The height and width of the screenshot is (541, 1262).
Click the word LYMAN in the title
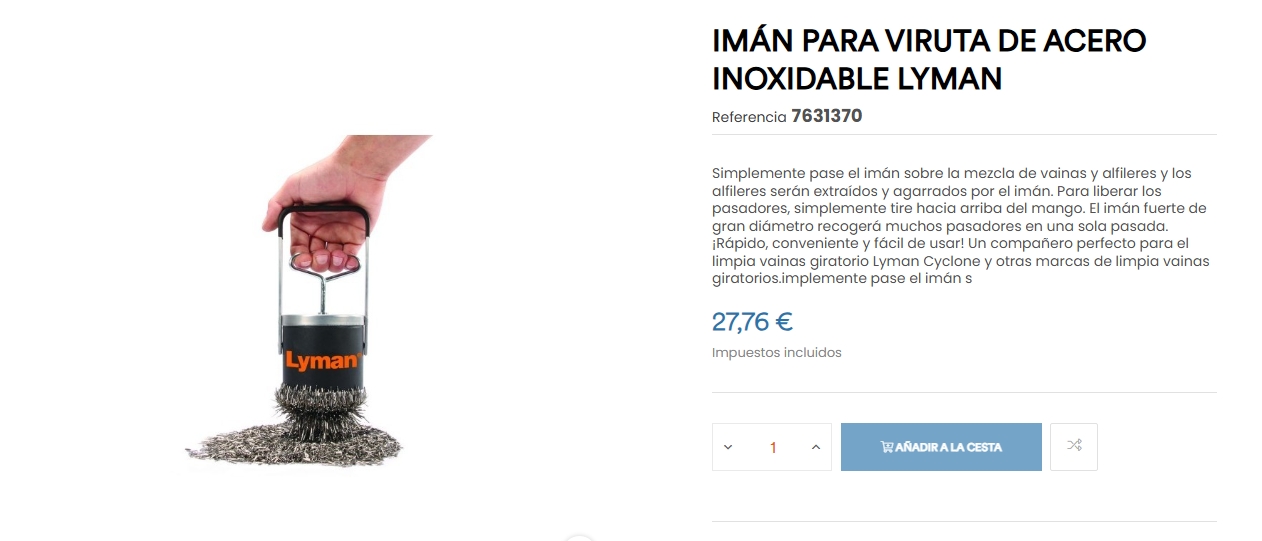tap(947, 77)
